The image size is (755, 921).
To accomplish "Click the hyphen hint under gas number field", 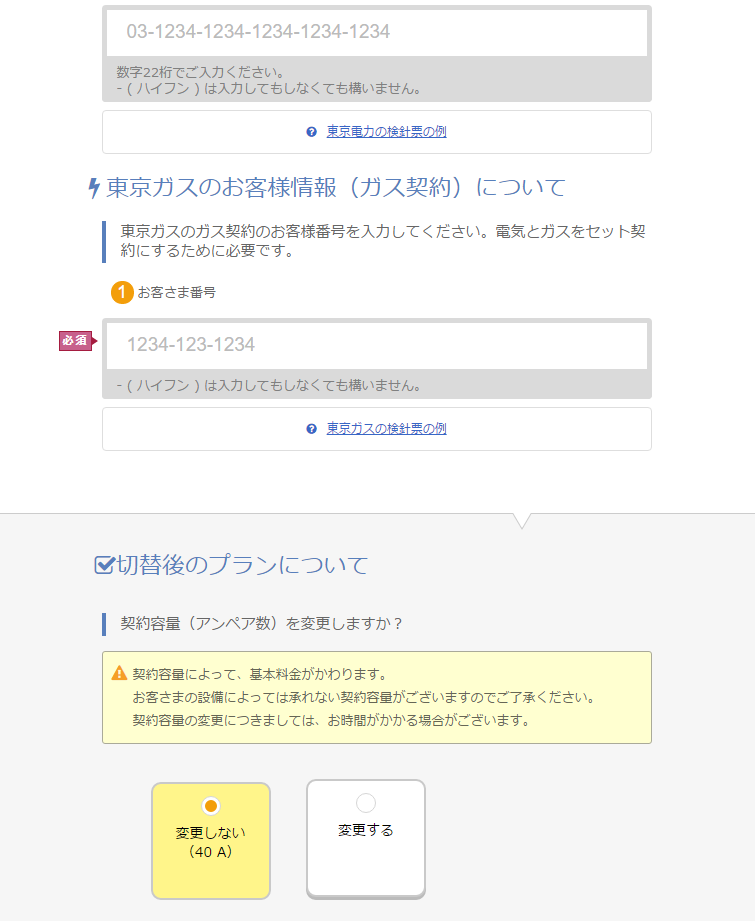I will tap(269, 386).
